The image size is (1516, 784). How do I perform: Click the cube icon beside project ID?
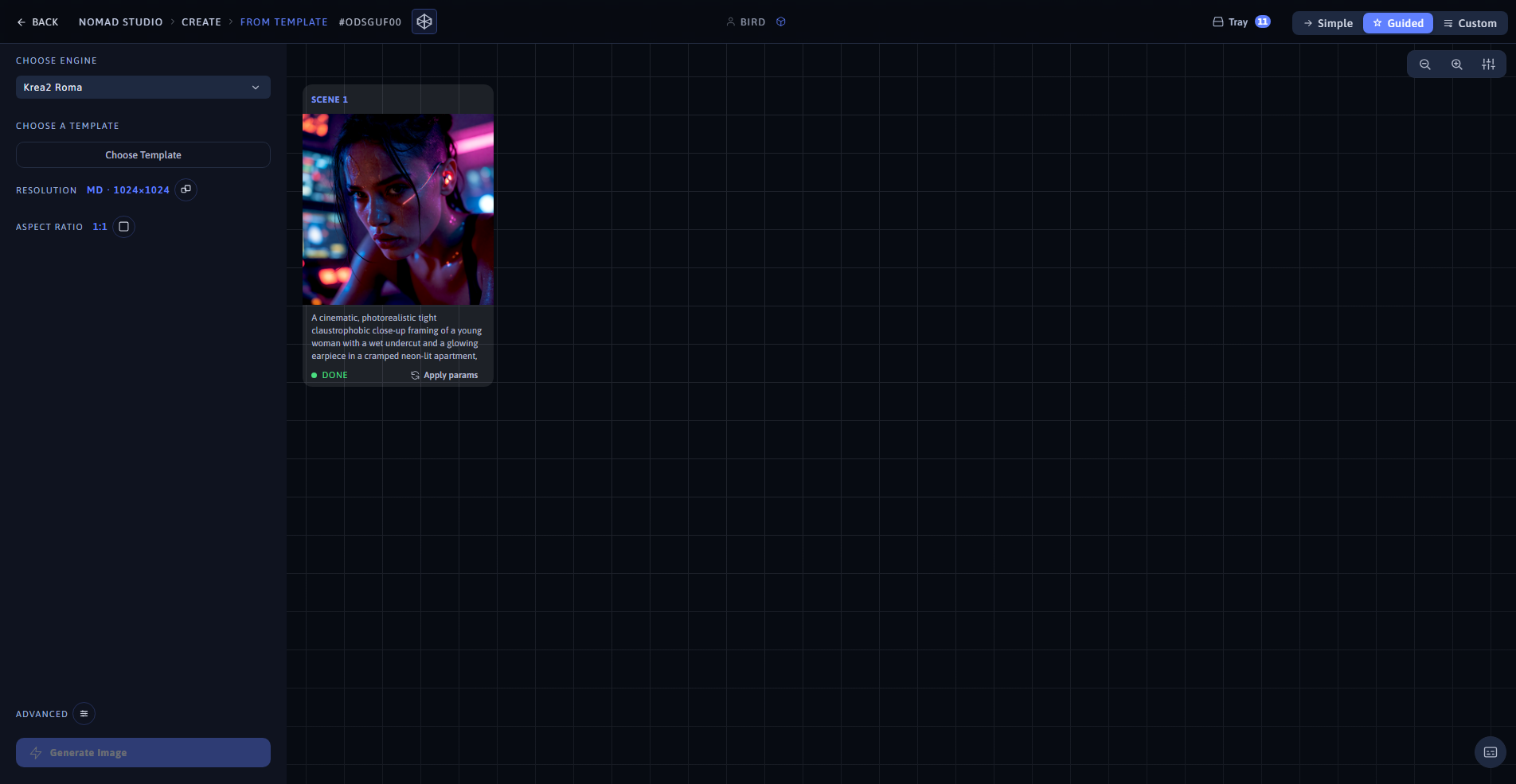(424, 22)
